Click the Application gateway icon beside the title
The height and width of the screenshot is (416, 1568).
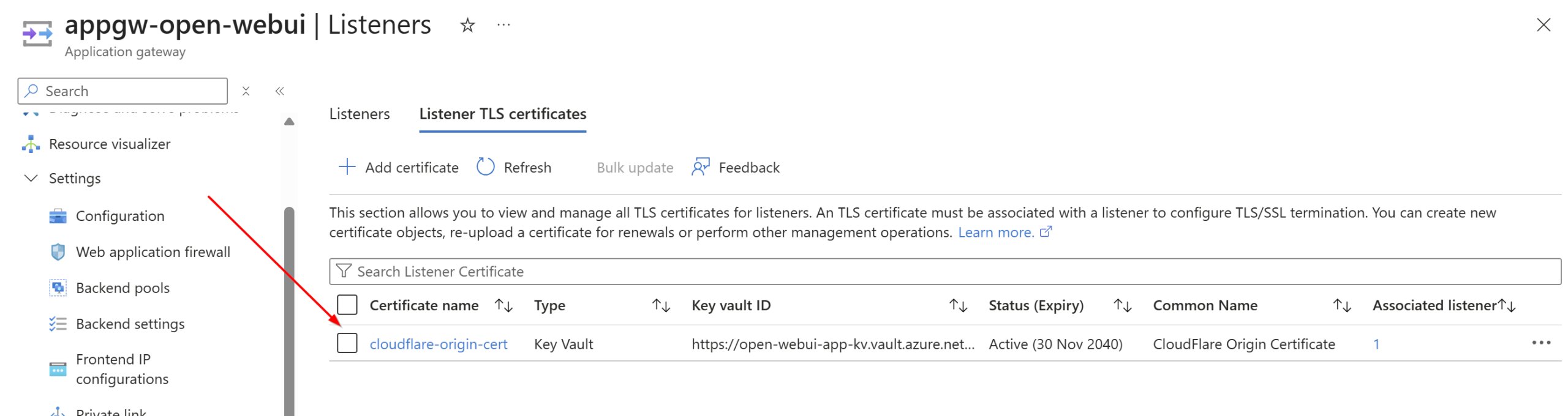click(x=36, y=34)
